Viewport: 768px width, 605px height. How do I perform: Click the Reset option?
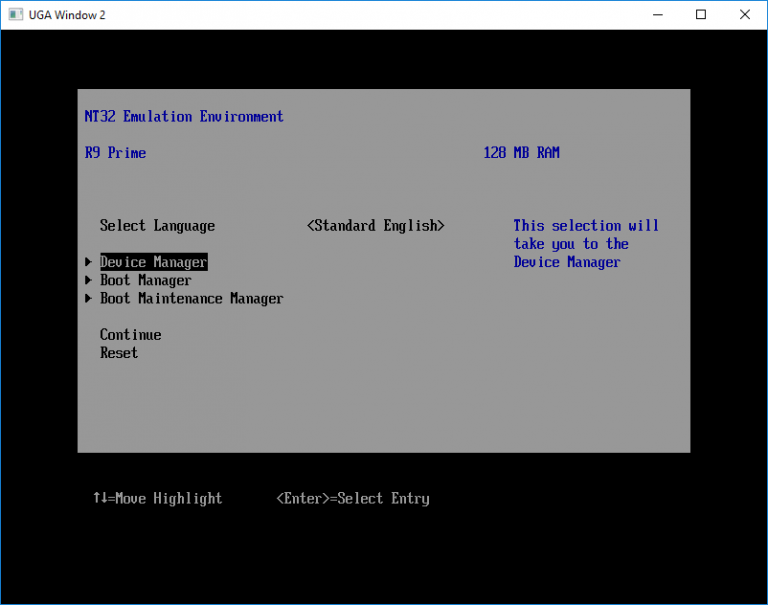(119, 353)
